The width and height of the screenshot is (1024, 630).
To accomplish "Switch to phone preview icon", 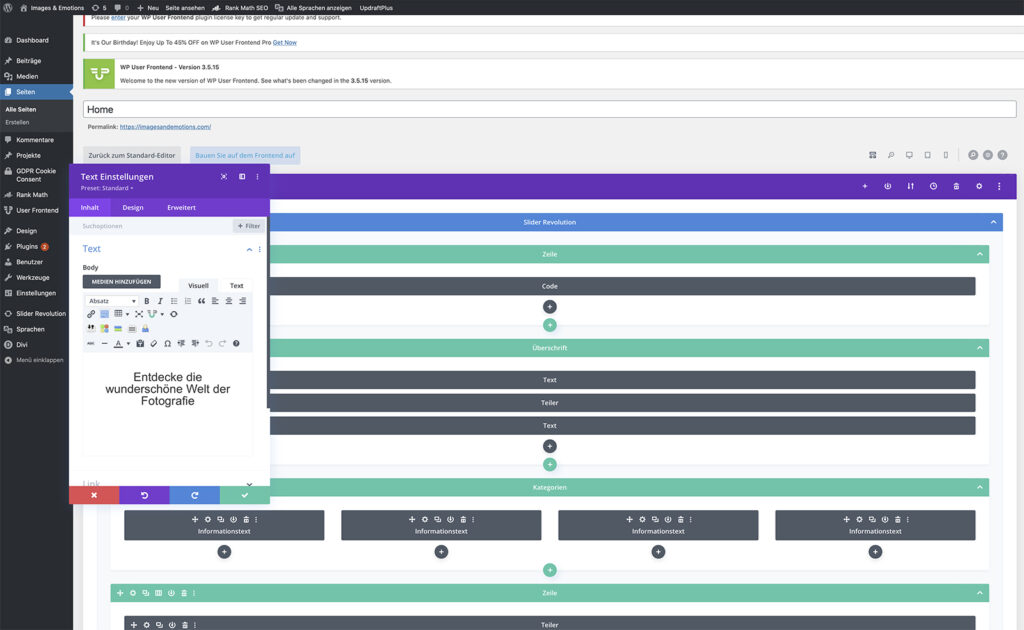I will point(946,155).
